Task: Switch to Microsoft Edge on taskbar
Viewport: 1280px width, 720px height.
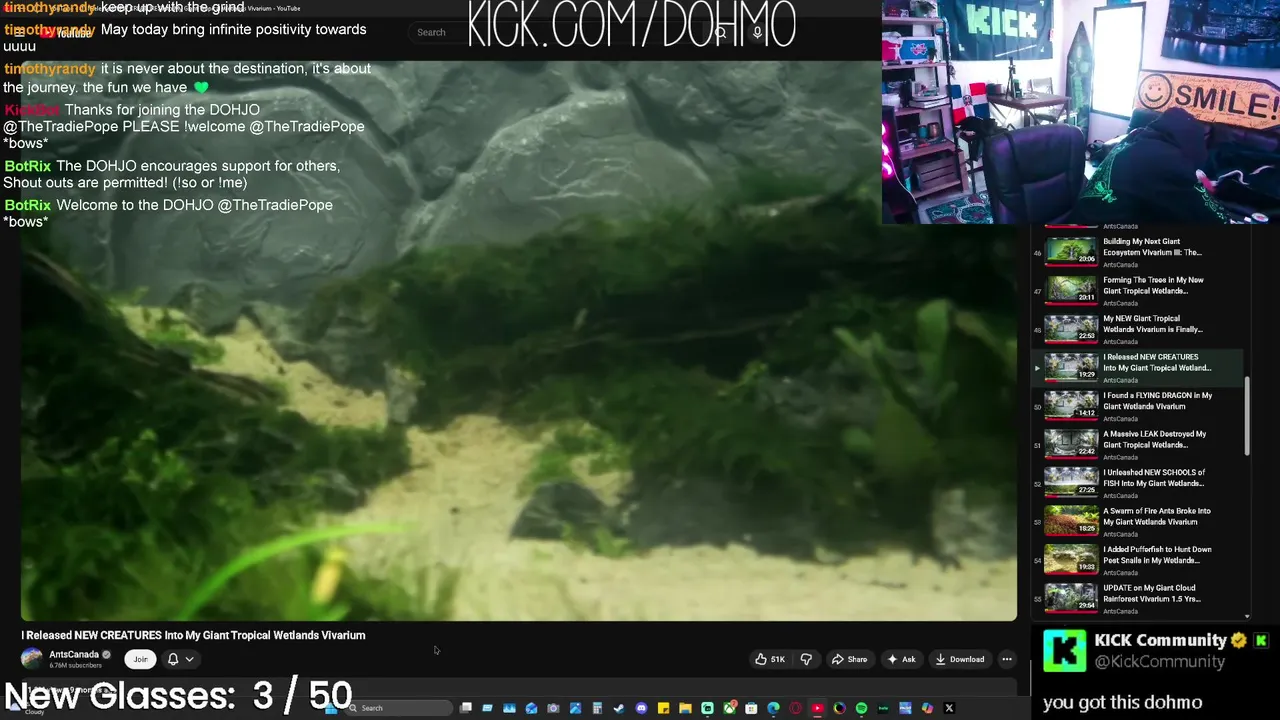Action: tap(773, 708)
